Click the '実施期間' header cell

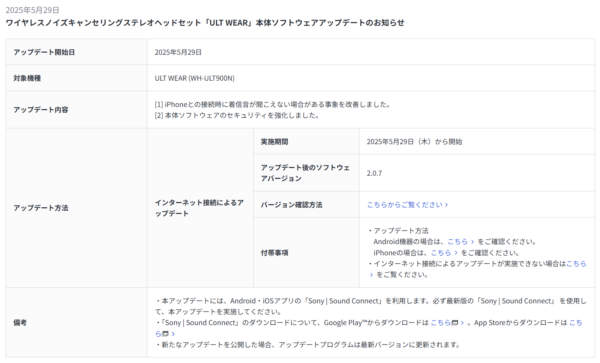tap(306, 142)
